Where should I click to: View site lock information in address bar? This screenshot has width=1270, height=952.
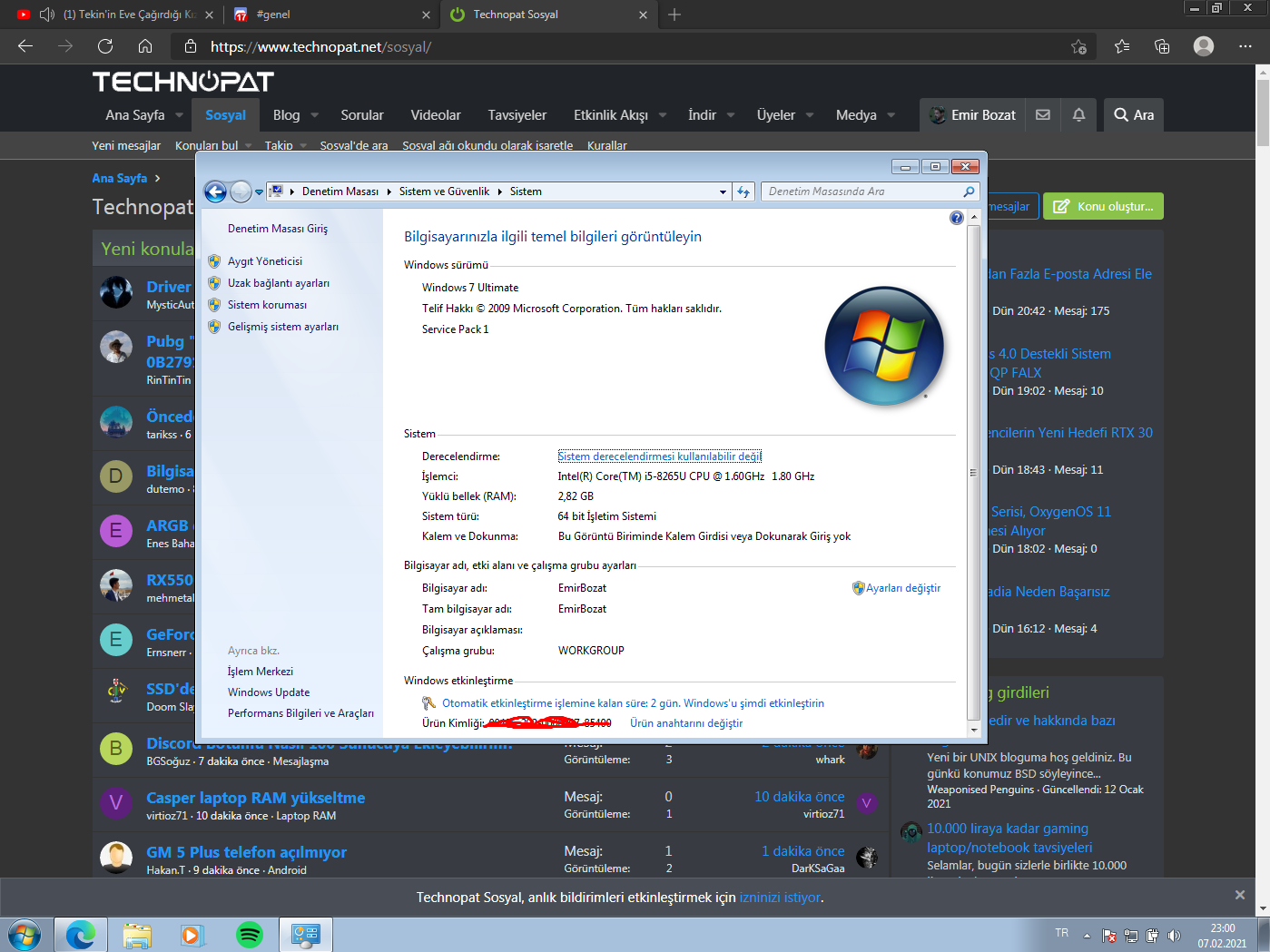coord(190,46)
